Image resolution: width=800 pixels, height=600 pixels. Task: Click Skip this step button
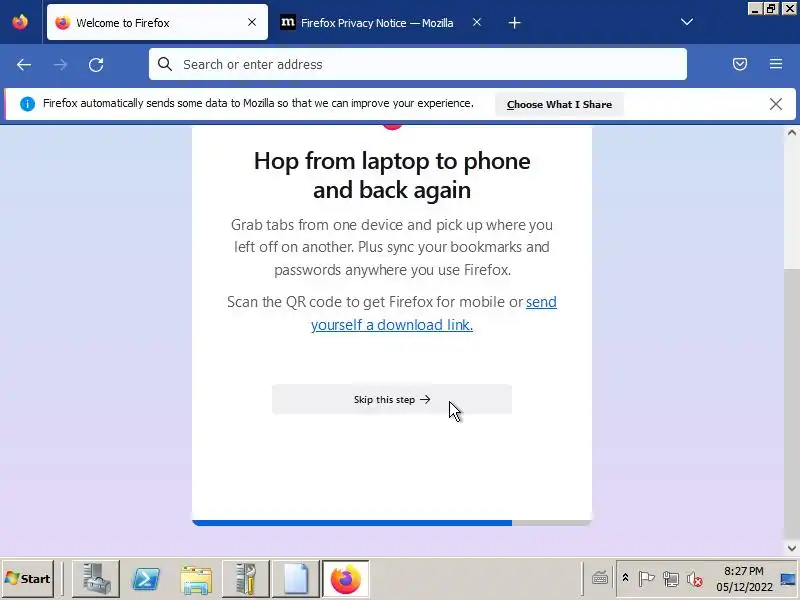(392, 399)
